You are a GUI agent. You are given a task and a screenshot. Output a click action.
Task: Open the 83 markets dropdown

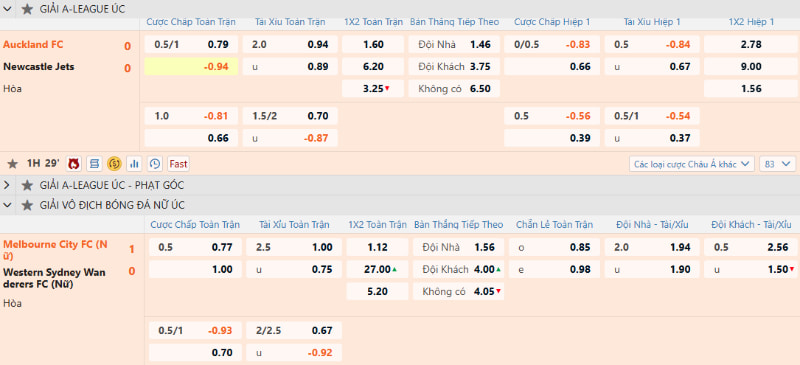pyautogui.click(x=777, y=164)
